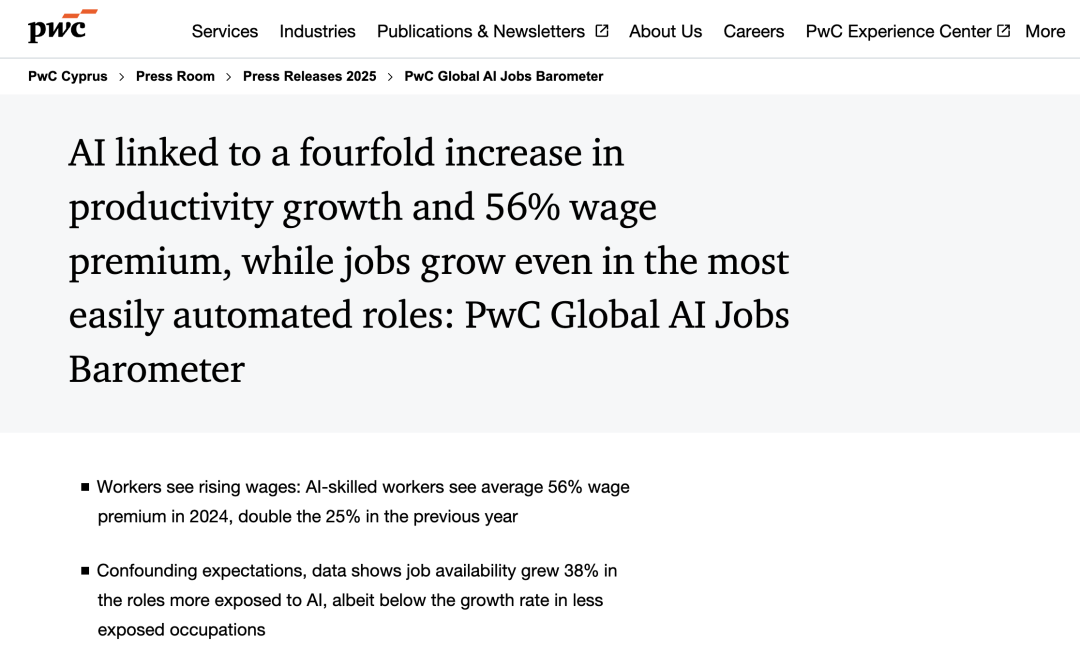Screen dimensions: 1080x668
Task: Click external link icon beside PwC Experience Center
Action: pos(1004,31)
